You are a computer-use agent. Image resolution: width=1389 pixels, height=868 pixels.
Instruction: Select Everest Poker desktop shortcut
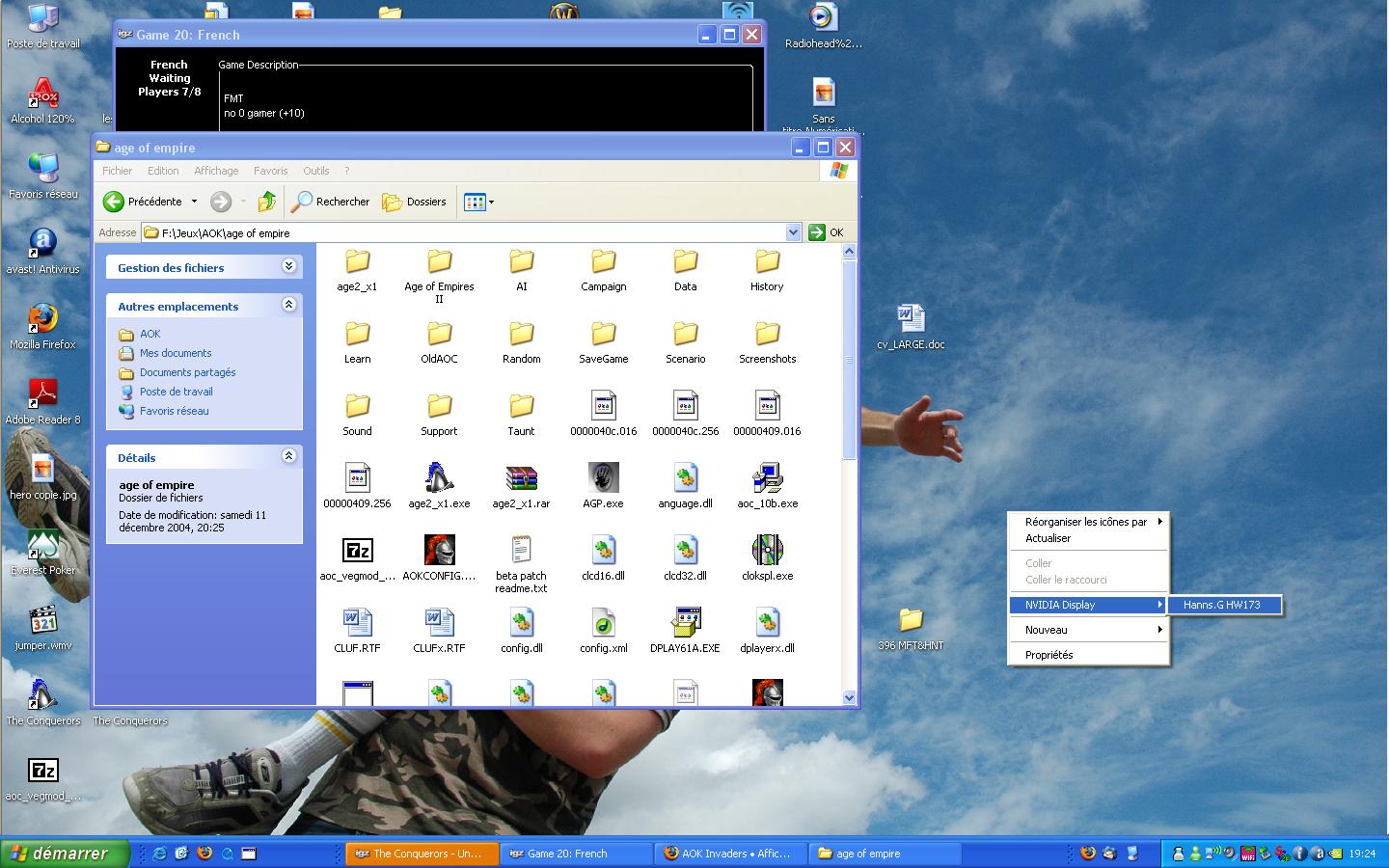[42, 553]
